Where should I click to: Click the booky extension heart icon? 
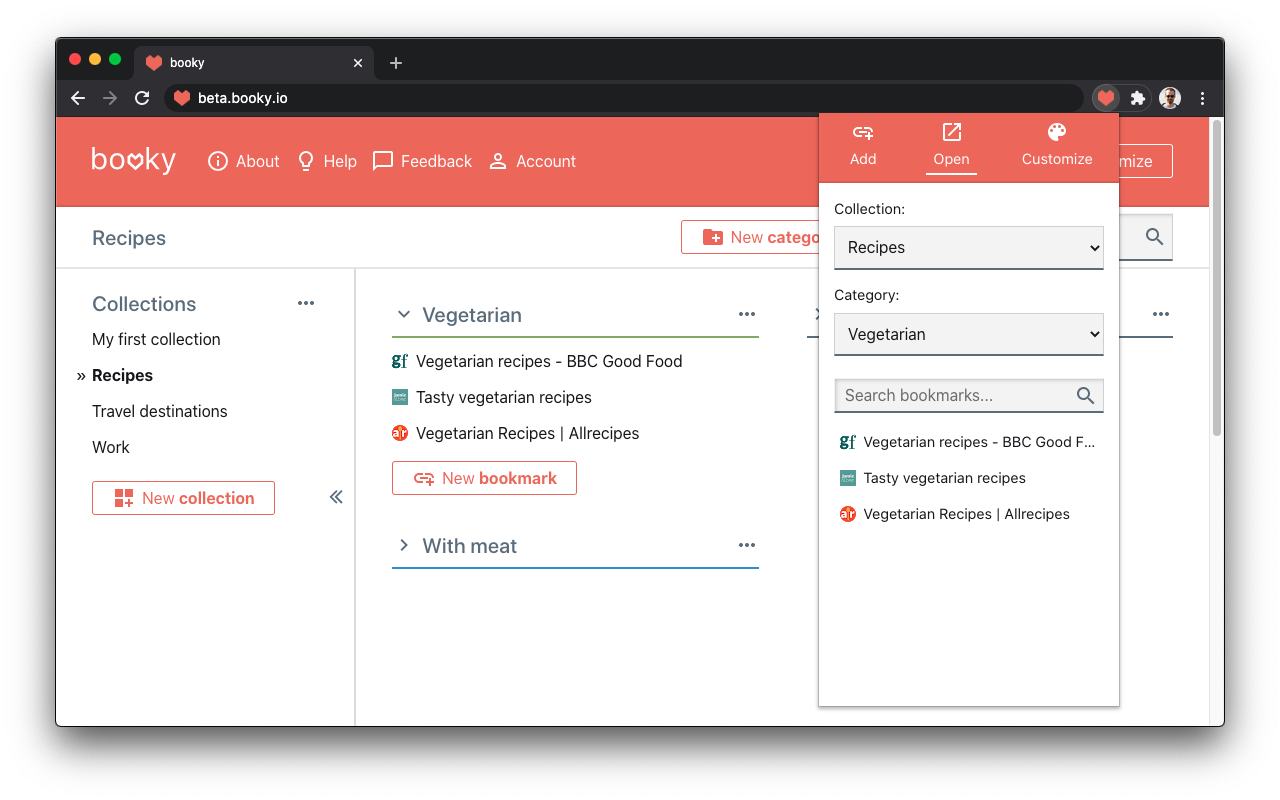[x=1105, y=98]
